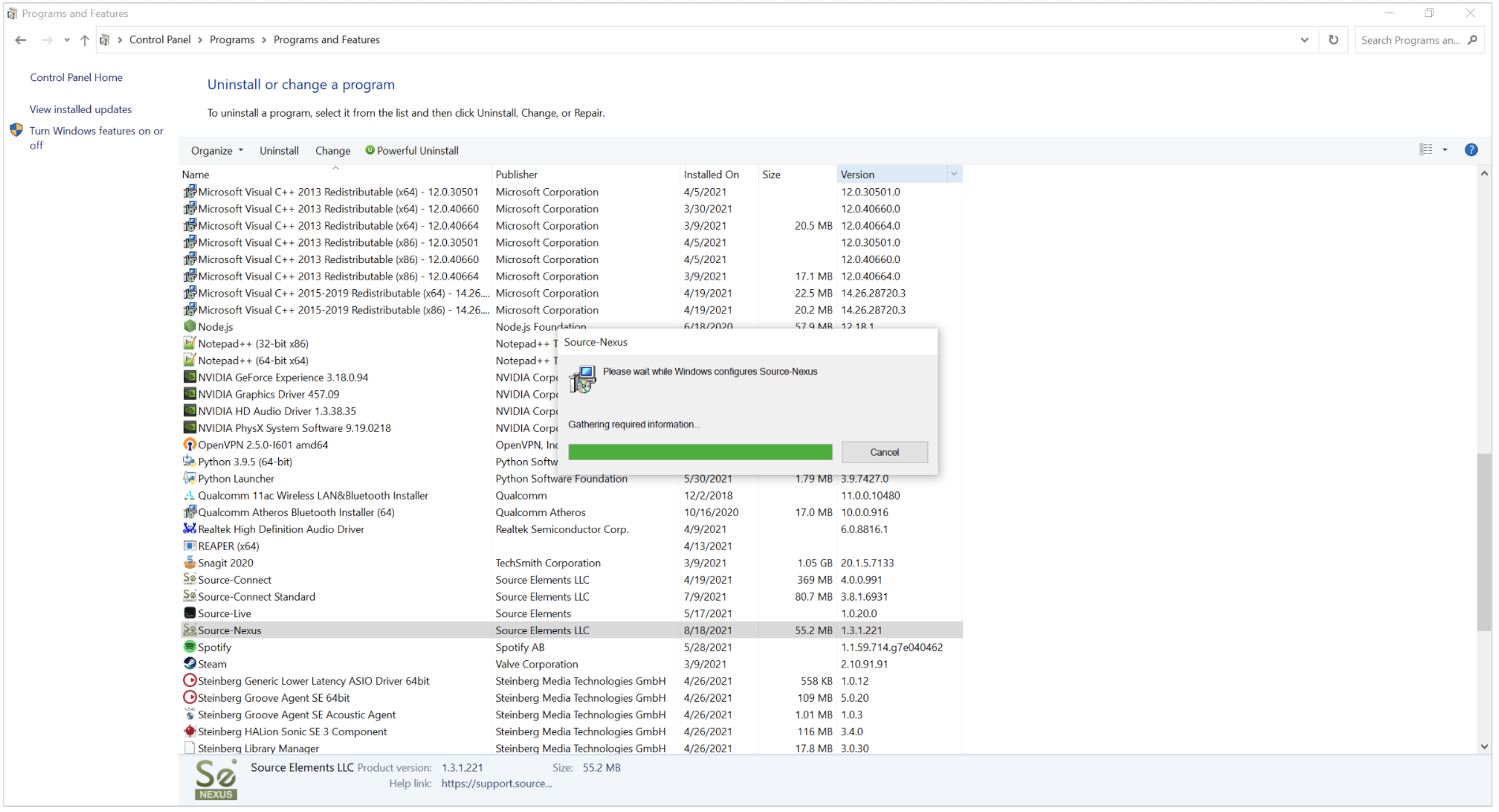Cancel the Source-Nexus configuration dialog

884,453
